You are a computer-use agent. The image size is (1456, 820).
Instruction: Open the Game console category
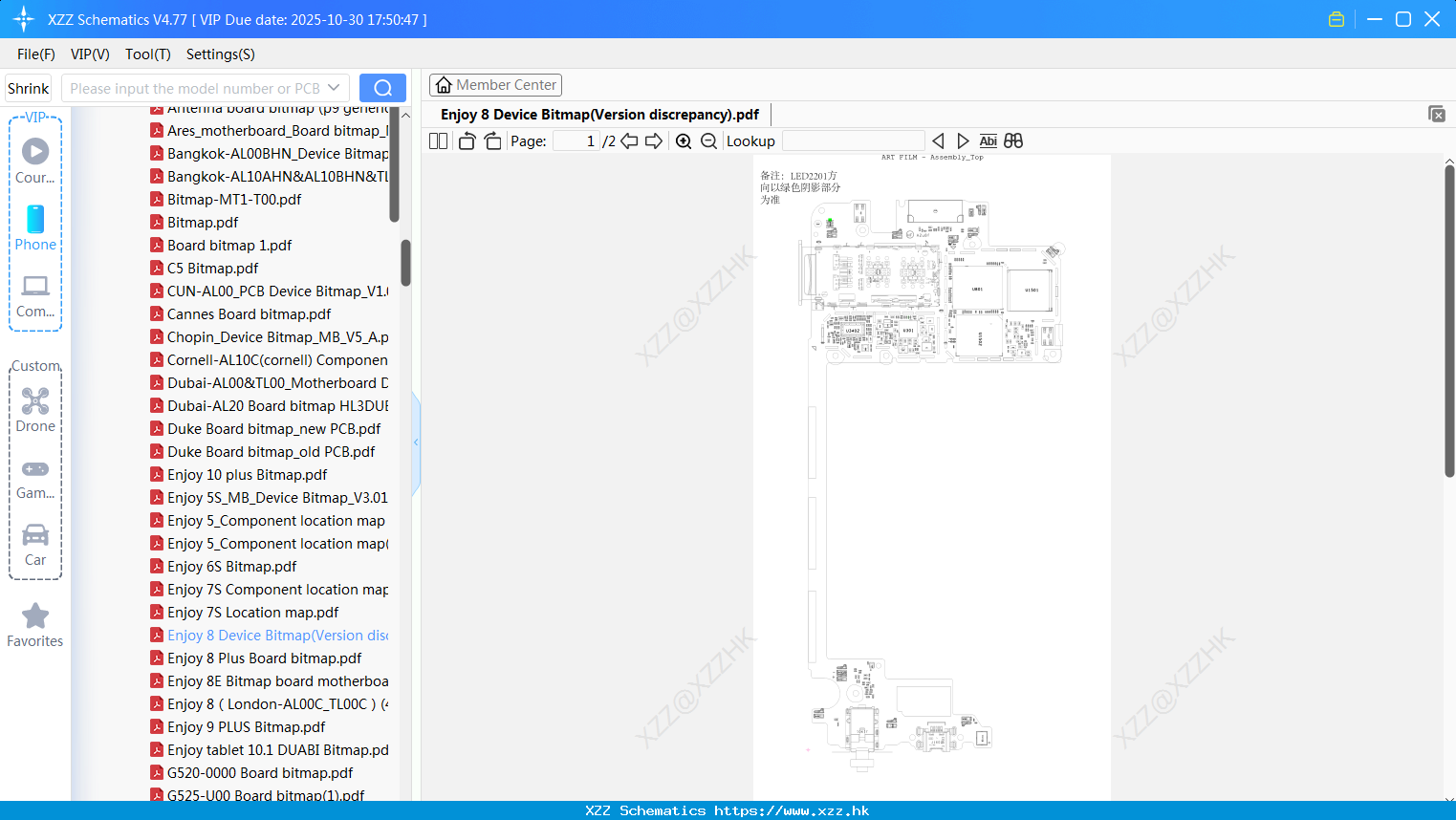[x=35, y=479]
